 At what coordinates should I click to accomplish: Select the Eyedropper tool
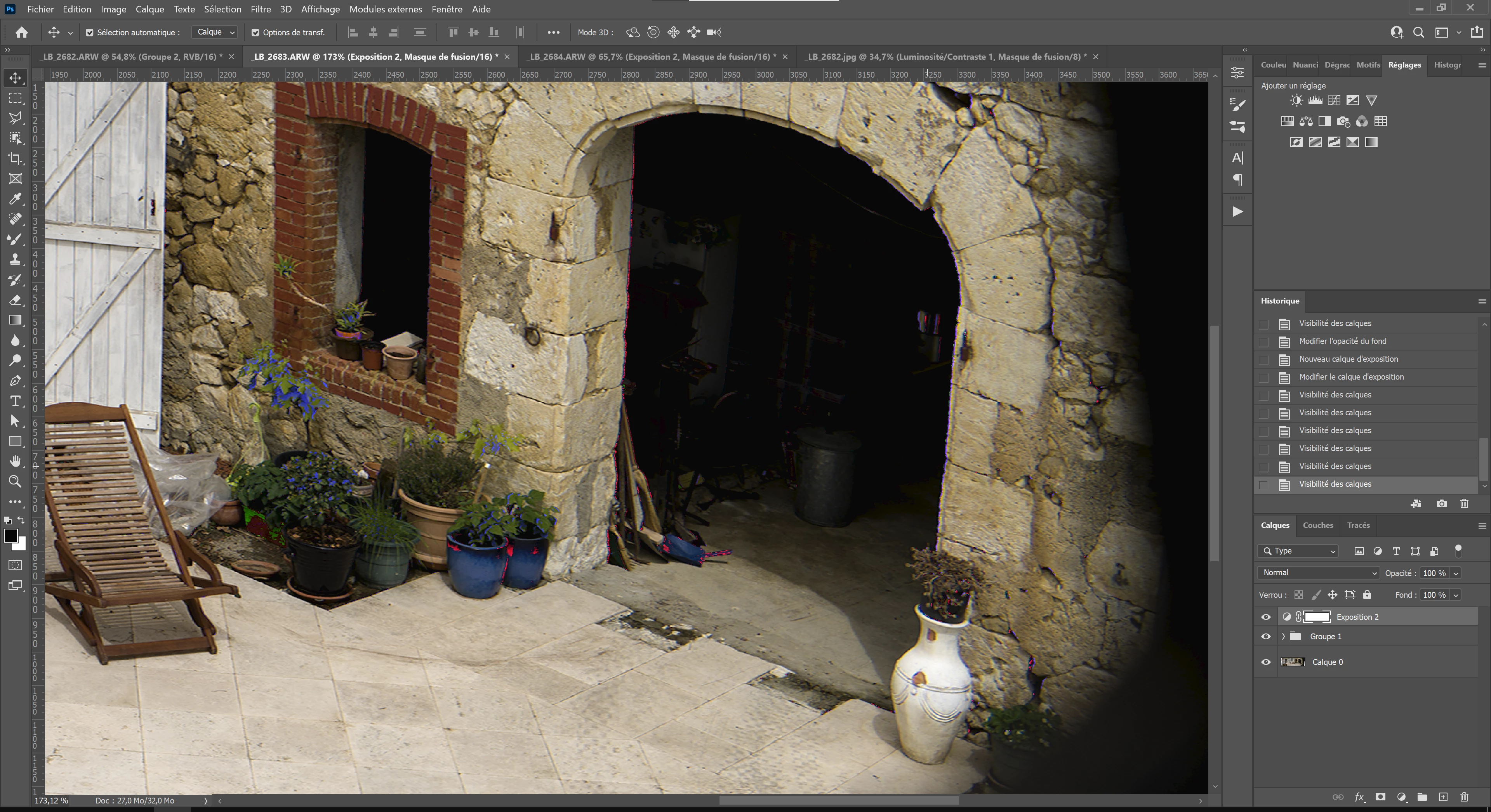[x=16, y=199]
